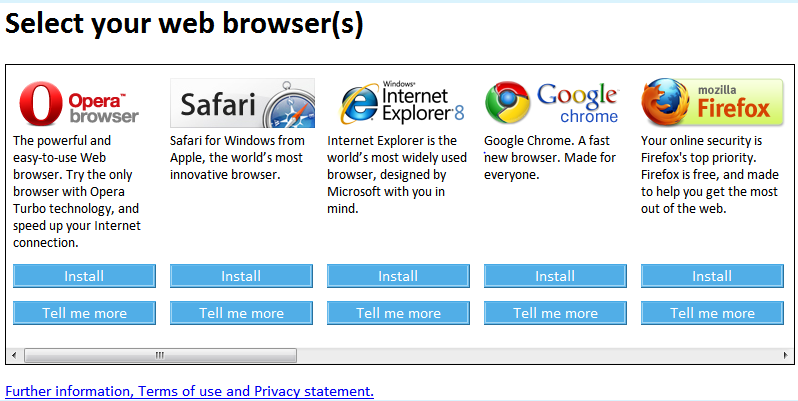Click the Opera browser logo
The height and width of the screenshot is (401, 798).
(79, 103)
